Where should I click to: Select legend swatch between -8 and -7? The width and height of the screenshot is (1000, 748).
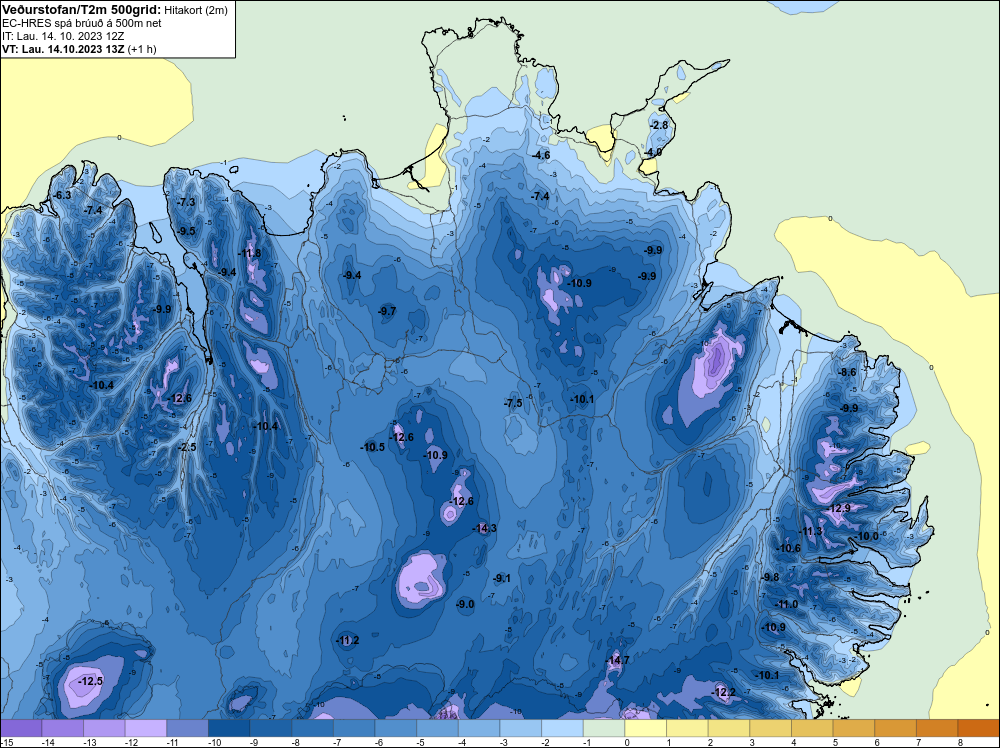[x=312, y=728]
